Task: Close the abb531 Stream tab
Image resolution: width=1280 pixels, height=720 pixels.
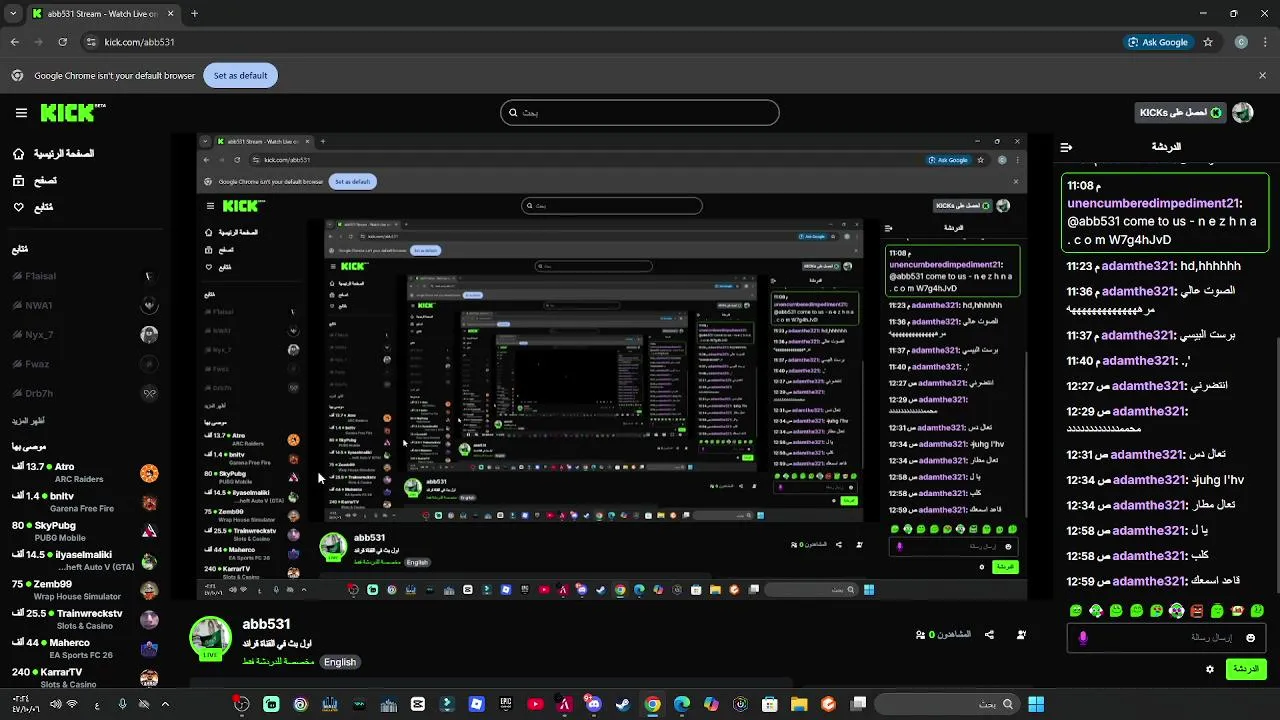Action: click(170, 14)
